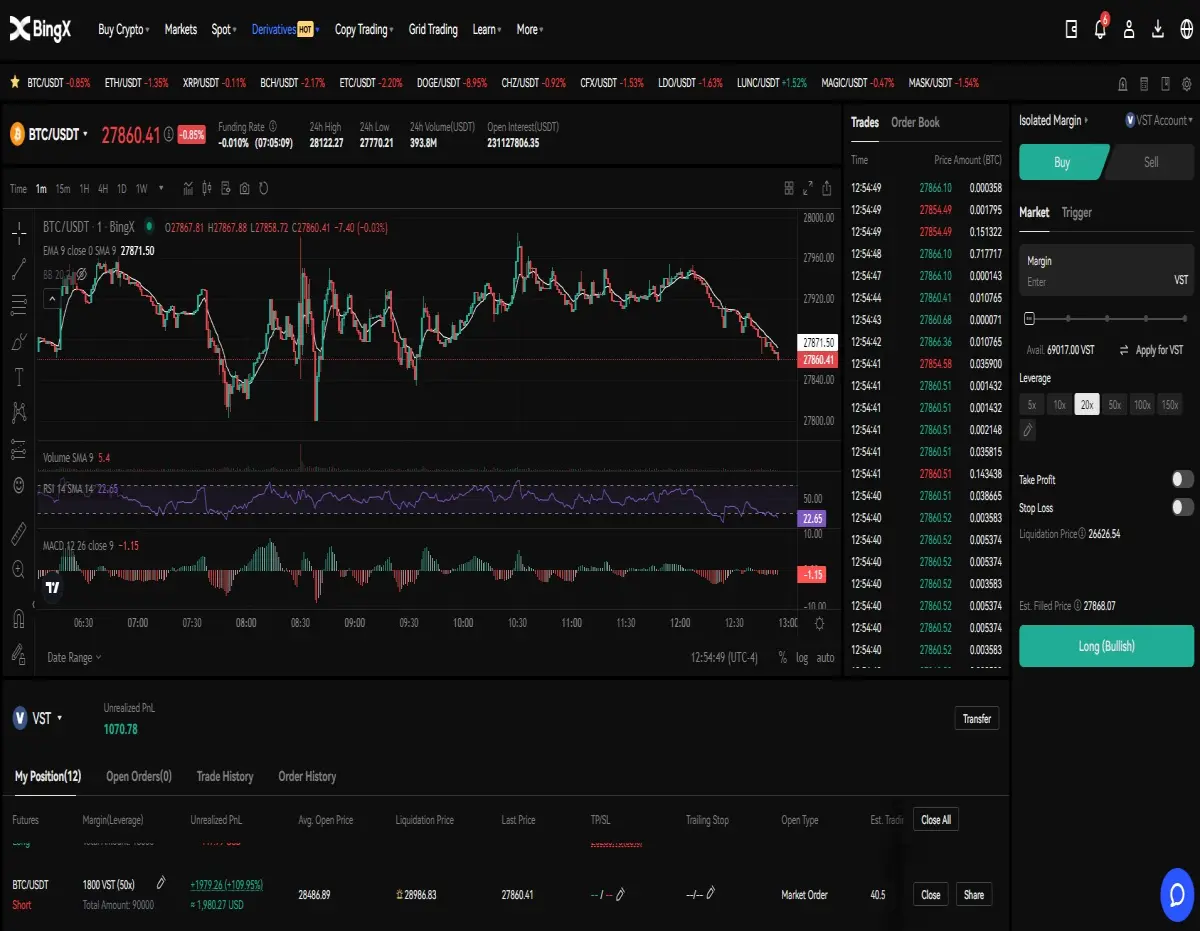This screenshot has height=931, width=1200.
Task: Edit margin of BTC/USDT short position
Action: [161, 884]
